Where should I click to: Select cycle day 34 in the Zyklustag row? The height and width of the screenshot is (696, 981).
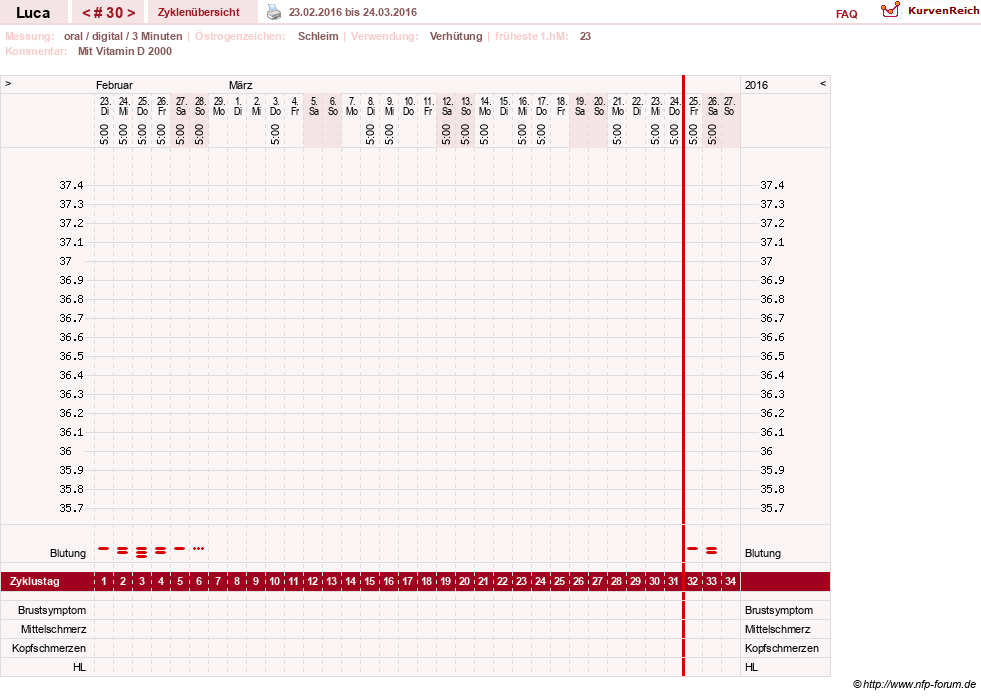pos(730,581)
